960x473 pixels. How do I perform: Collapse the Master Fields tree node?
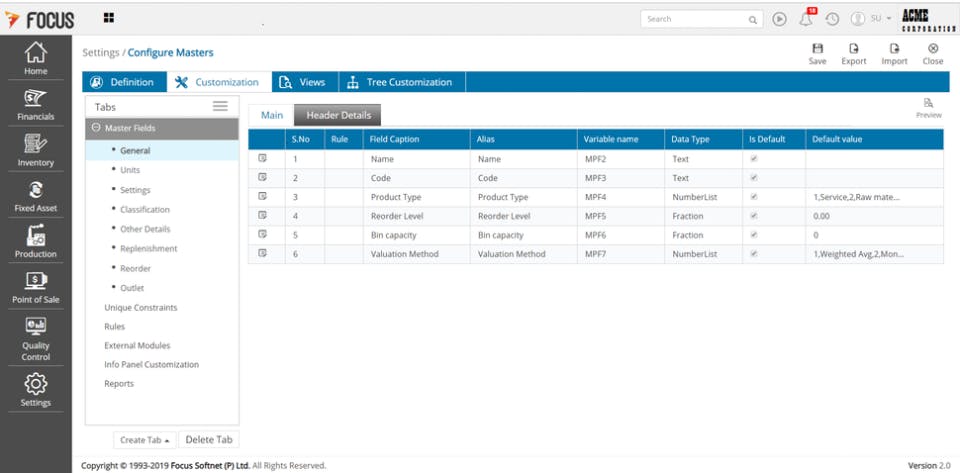coord(95,128)
